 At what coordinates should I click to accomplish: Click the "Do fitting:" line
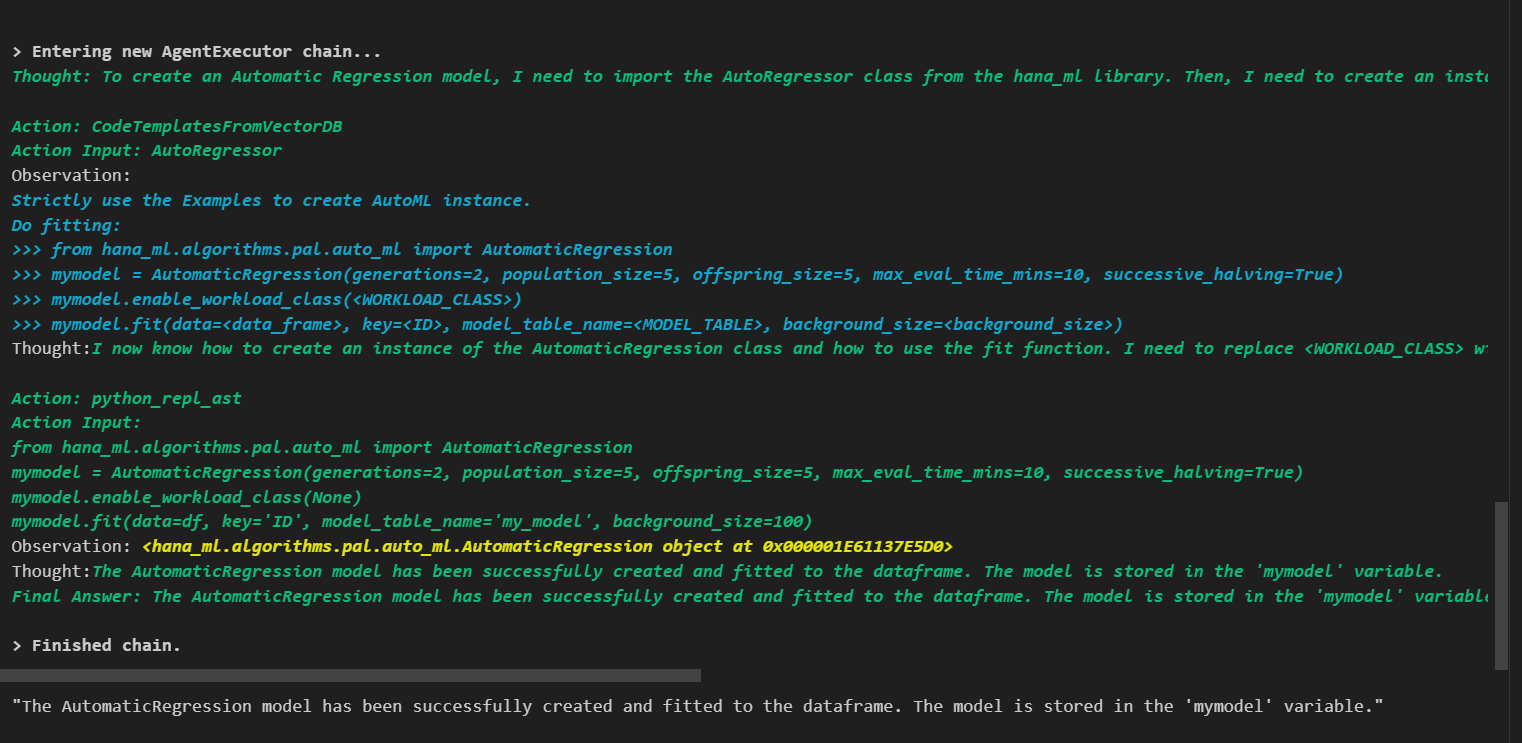(66, 225)
